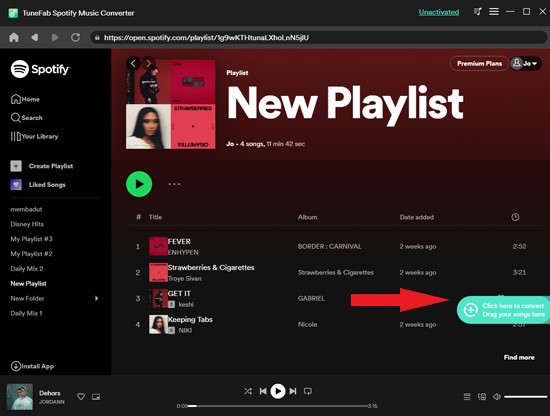Open the membadut playlist
550x416 pixels.
coord(26,209)
